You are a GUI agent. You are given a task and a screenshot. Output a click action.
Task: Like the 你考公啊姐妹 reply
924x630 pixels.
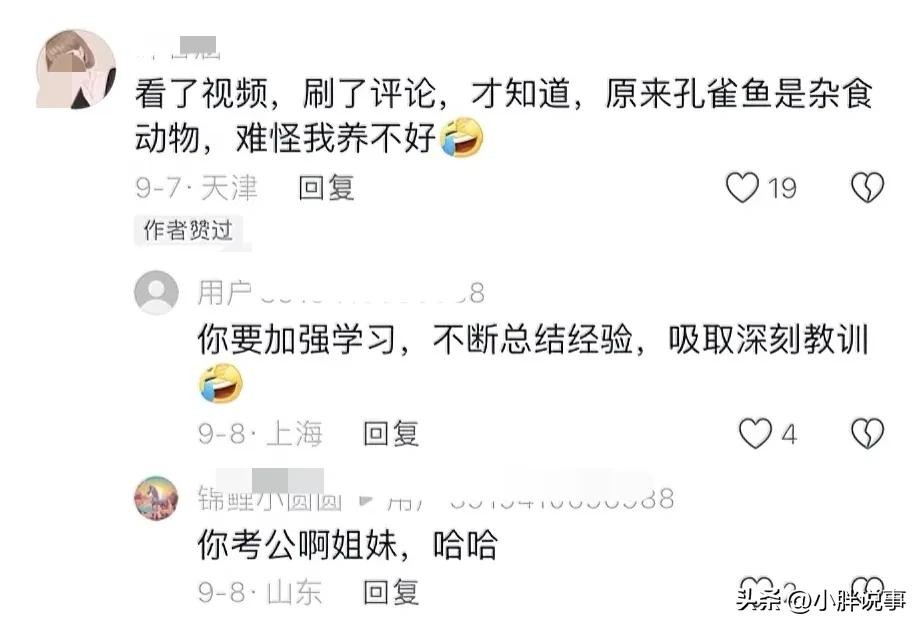point(755,588)
